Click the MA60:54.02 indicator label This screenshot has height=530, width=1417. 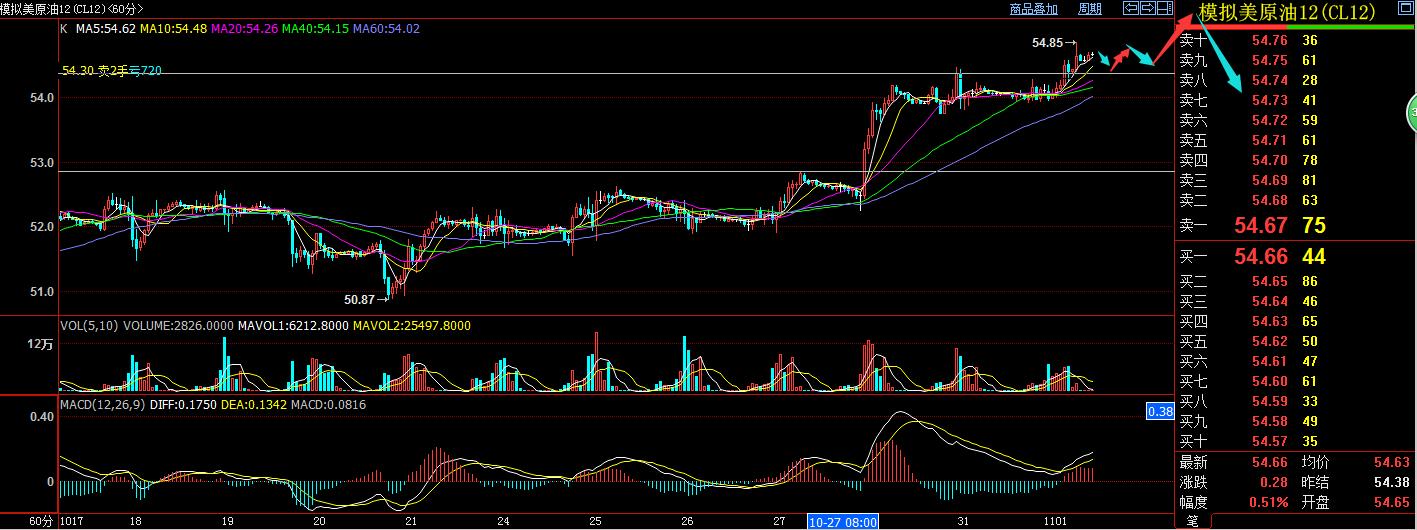(386, 29)
